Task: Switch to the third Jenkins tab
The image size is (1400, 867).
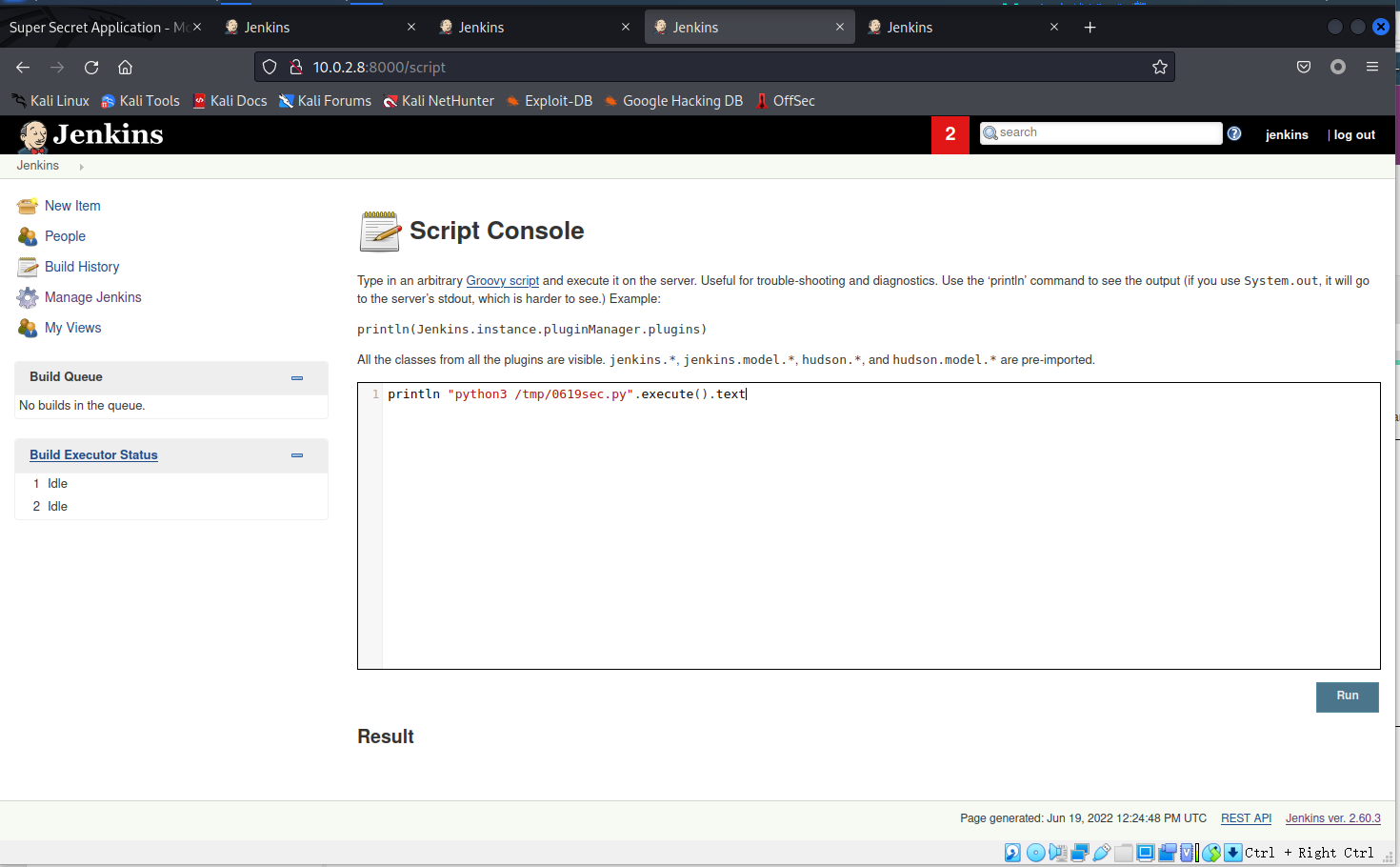Action: pos(749,28)
